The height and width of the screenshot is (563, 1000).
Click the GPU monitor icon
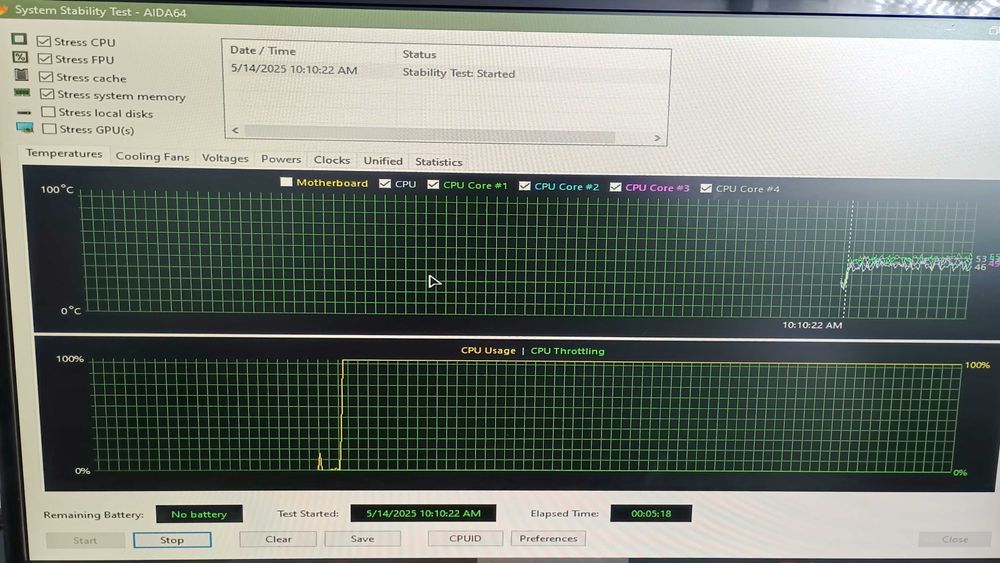pos(25,128)
